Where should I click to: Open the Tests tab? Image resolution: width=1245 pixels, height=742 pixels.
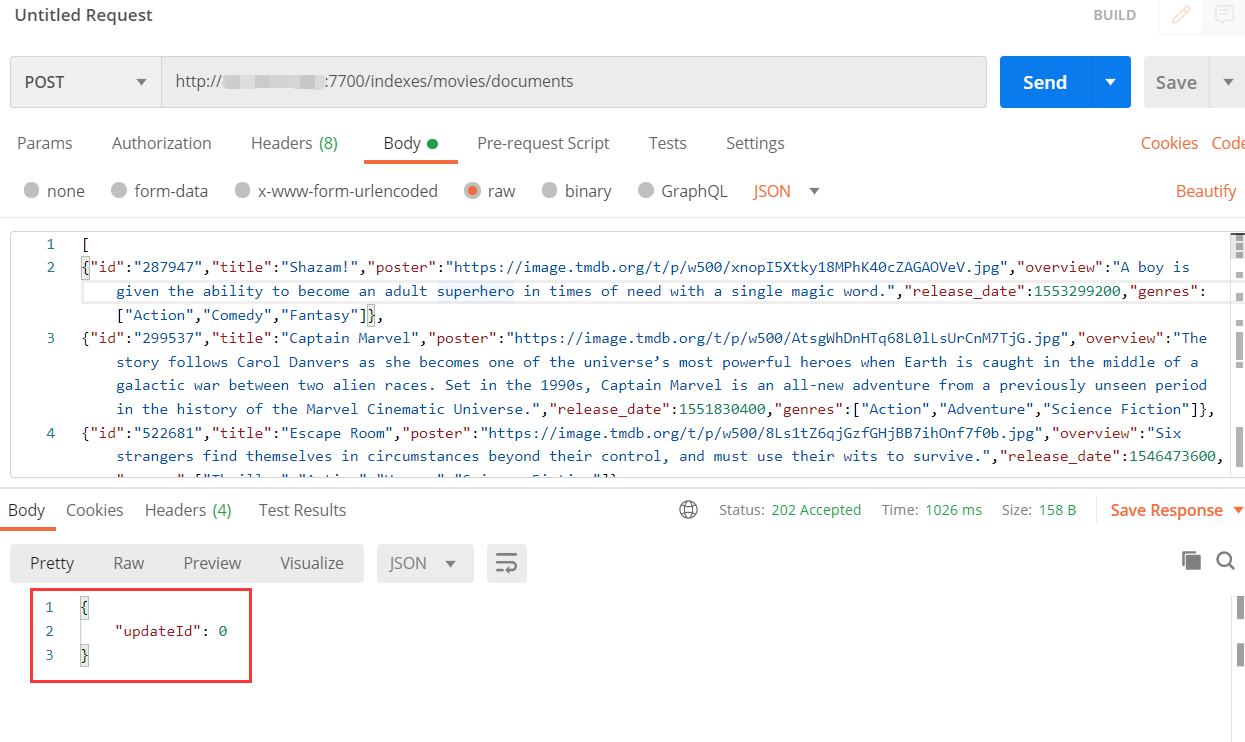point(667,143)
